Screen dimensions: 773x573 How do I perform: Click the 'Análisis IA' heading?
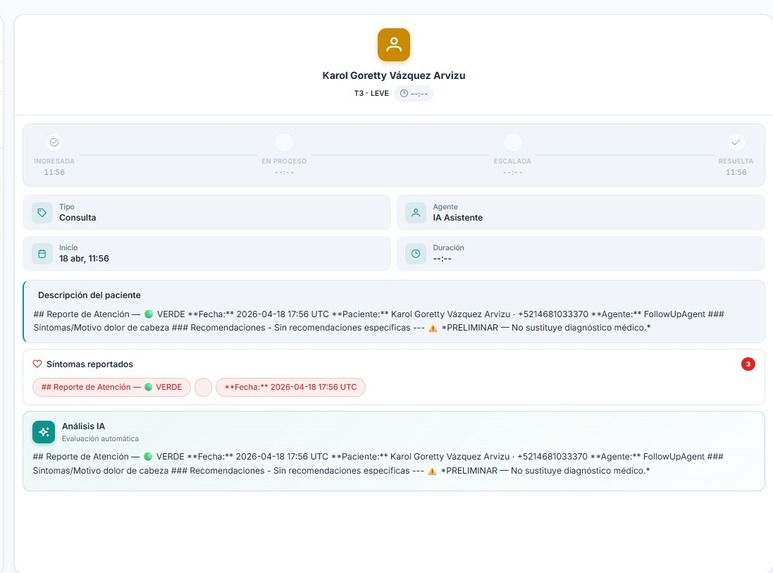[83, 426]
